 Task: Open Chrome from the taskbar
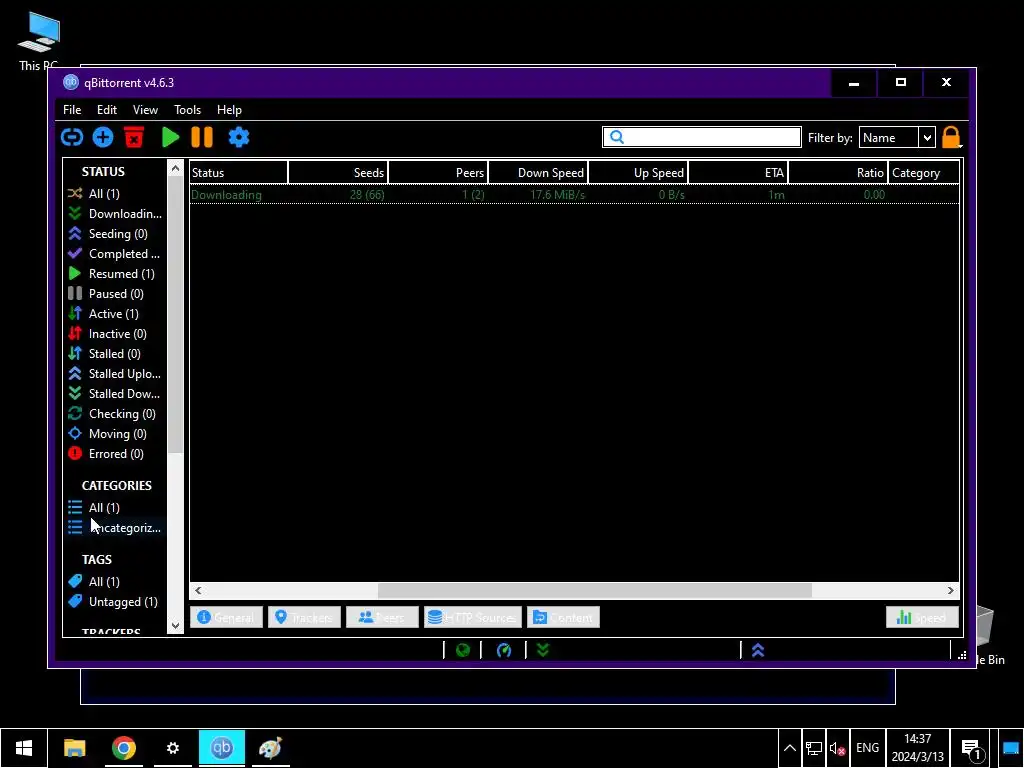coord(123,748)
